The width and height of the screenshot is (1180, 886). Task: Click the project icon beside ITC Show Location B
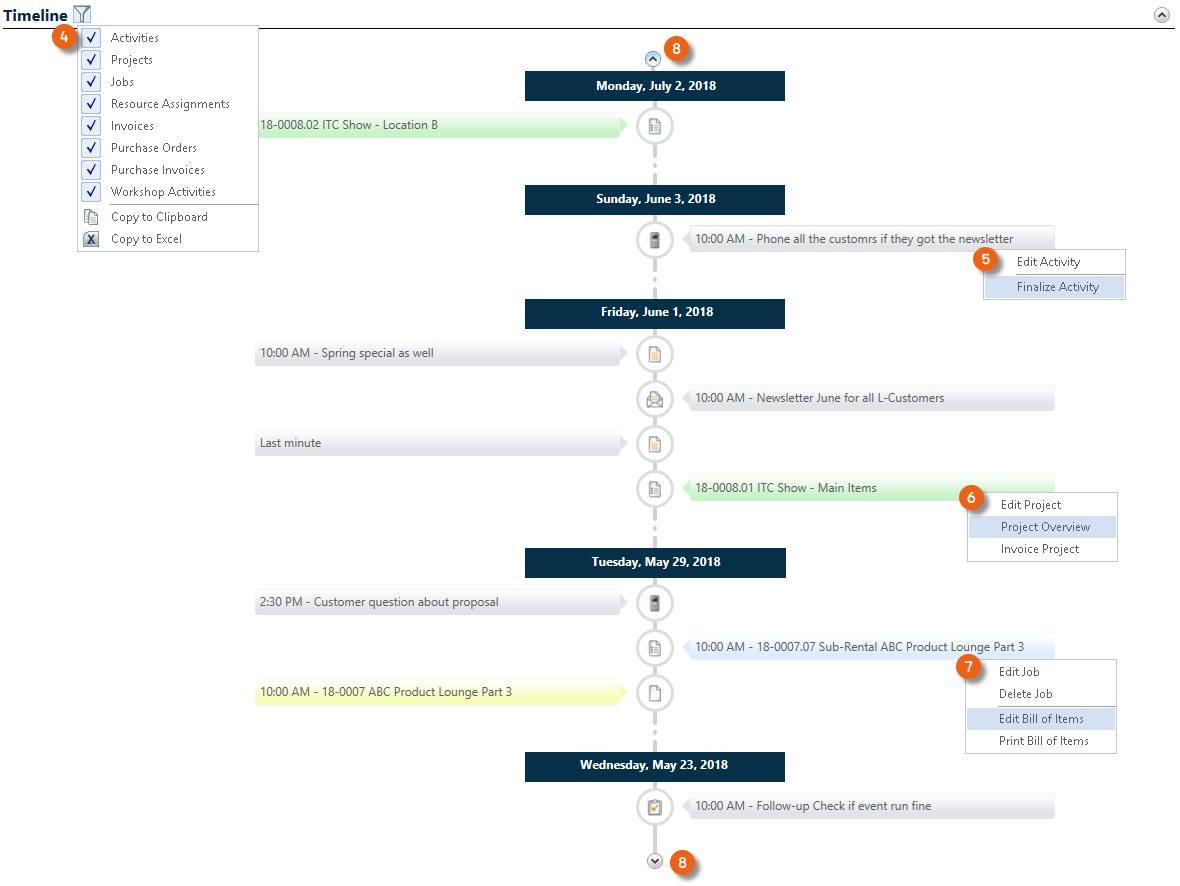click(x=655, y=126)
